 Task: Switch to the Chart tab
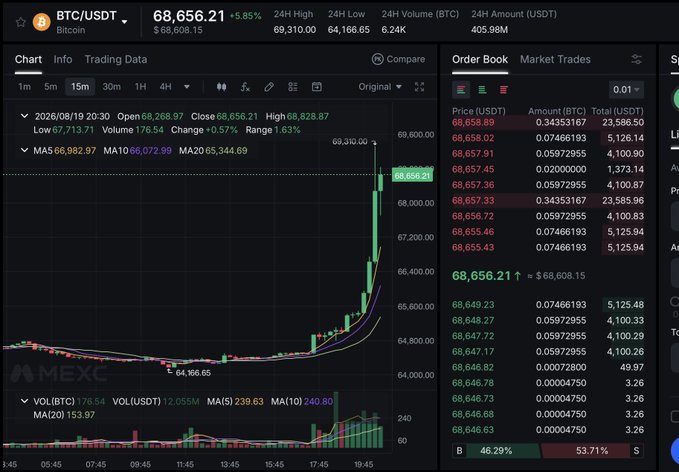[x=28, y=59]
